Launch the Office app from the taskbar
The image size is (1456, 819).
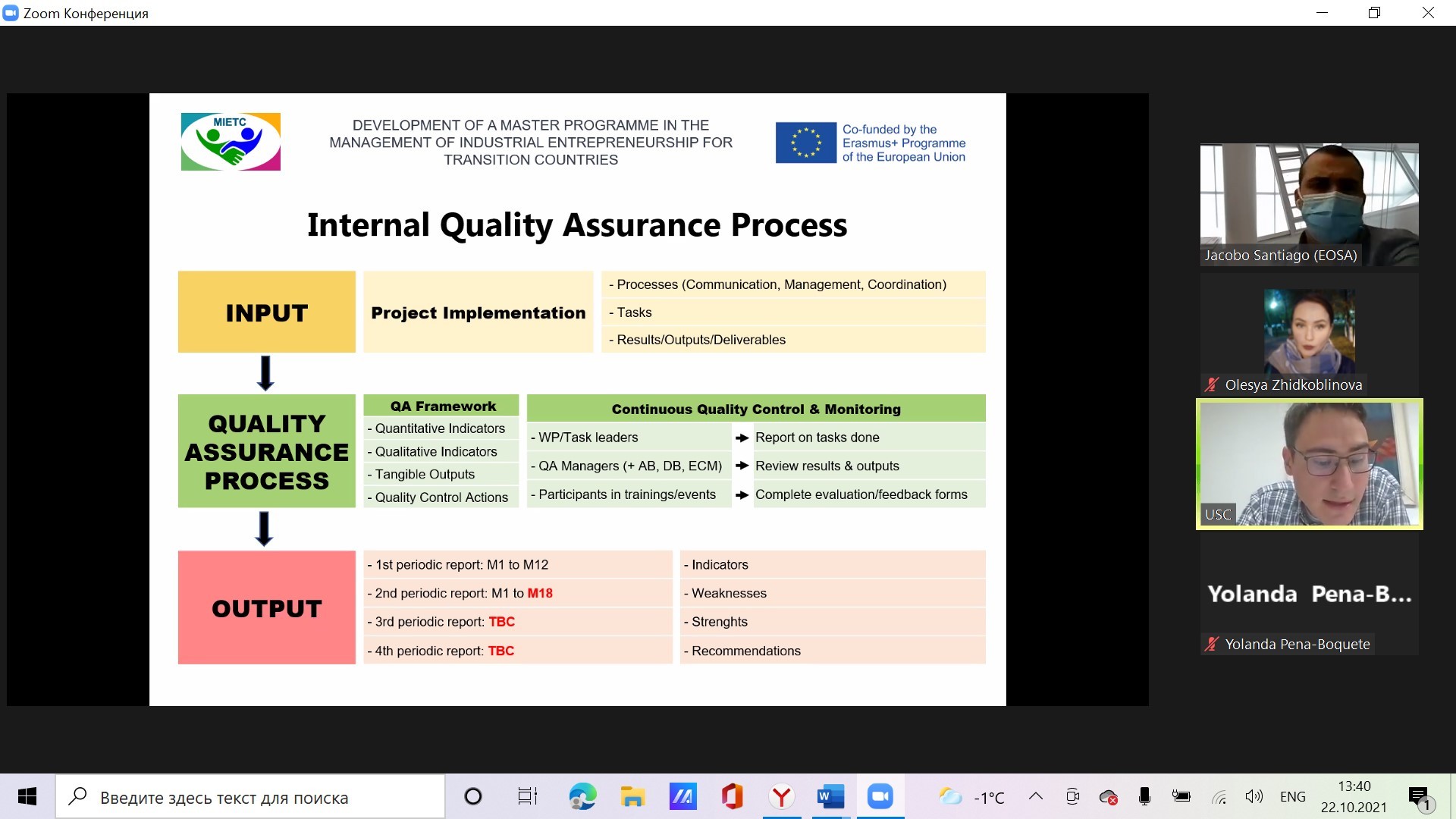click(x=732, y=796)
